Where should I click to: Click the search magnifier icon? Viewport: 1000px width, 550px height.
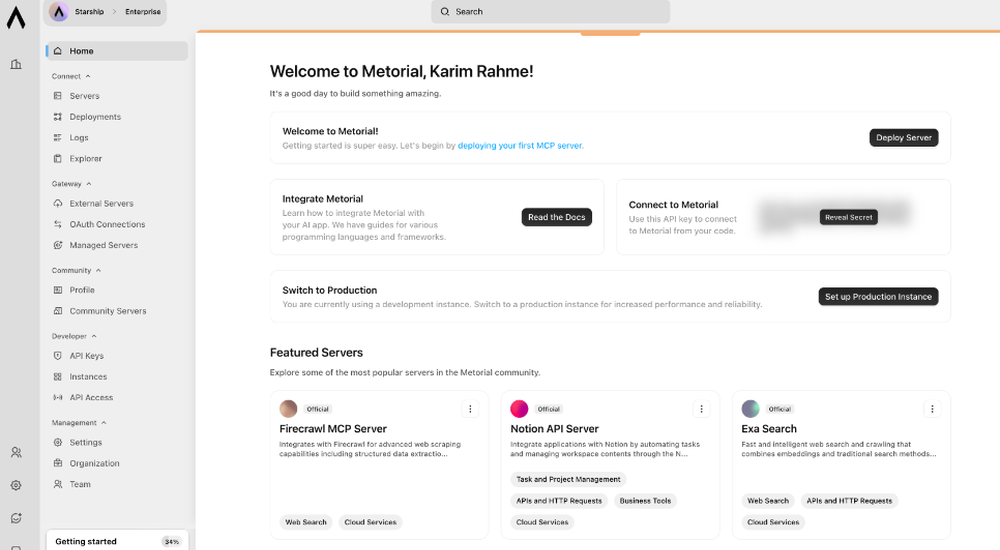coord(445,11)
